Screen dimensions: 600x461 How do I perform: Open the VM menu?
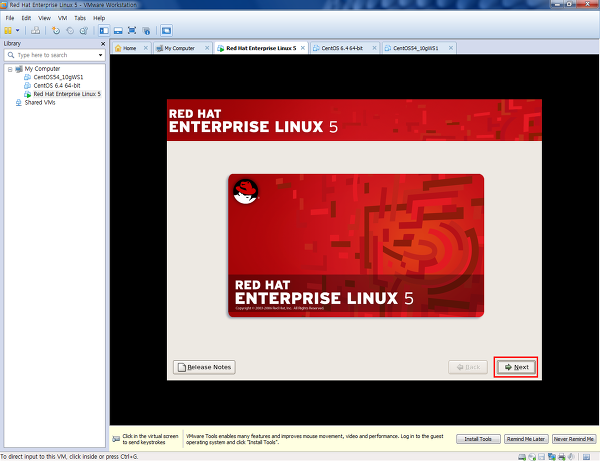click(x=62, y=18)
